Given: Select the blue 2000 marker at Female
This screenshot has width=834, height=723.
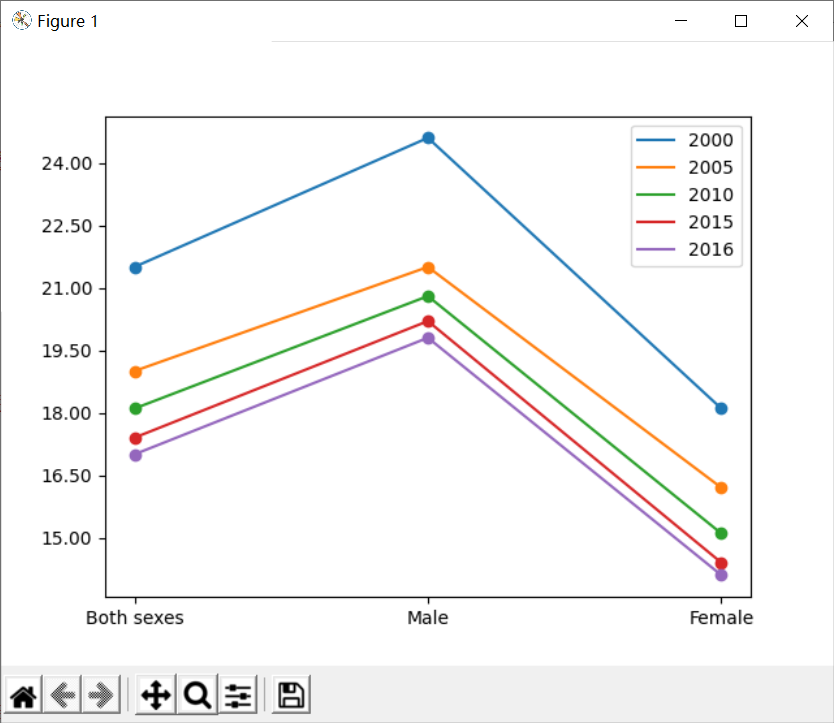Looking at the screenshot, I should coord(721,409).
